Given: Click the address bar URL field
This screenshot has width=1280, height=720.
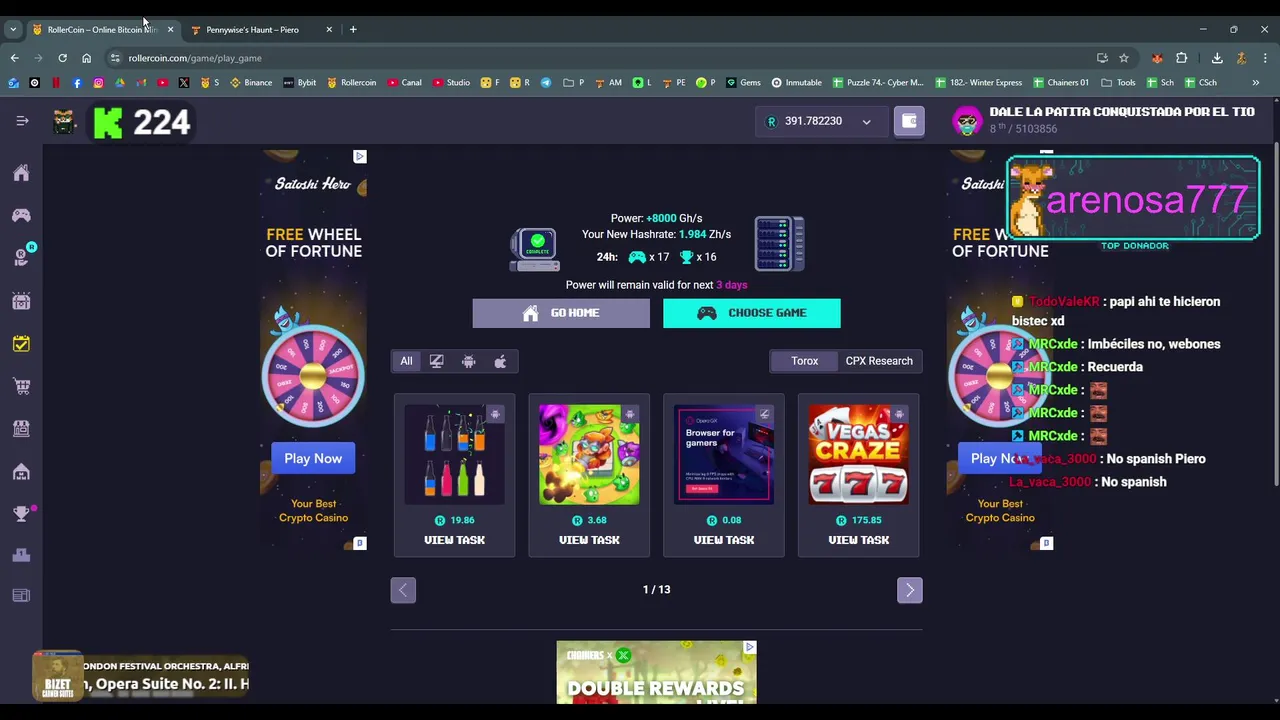Looking at the screenshot, I should pyautogui.click(x=600, y=58).
